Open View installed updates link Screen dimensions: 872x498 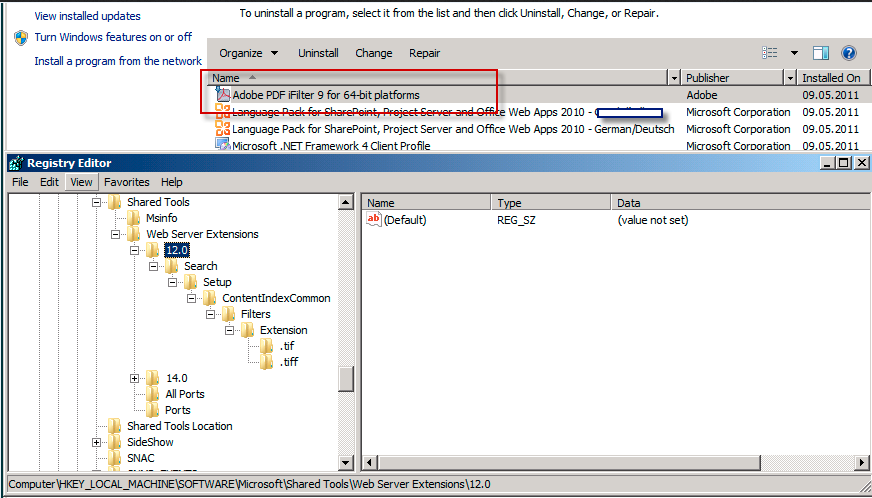87,16
